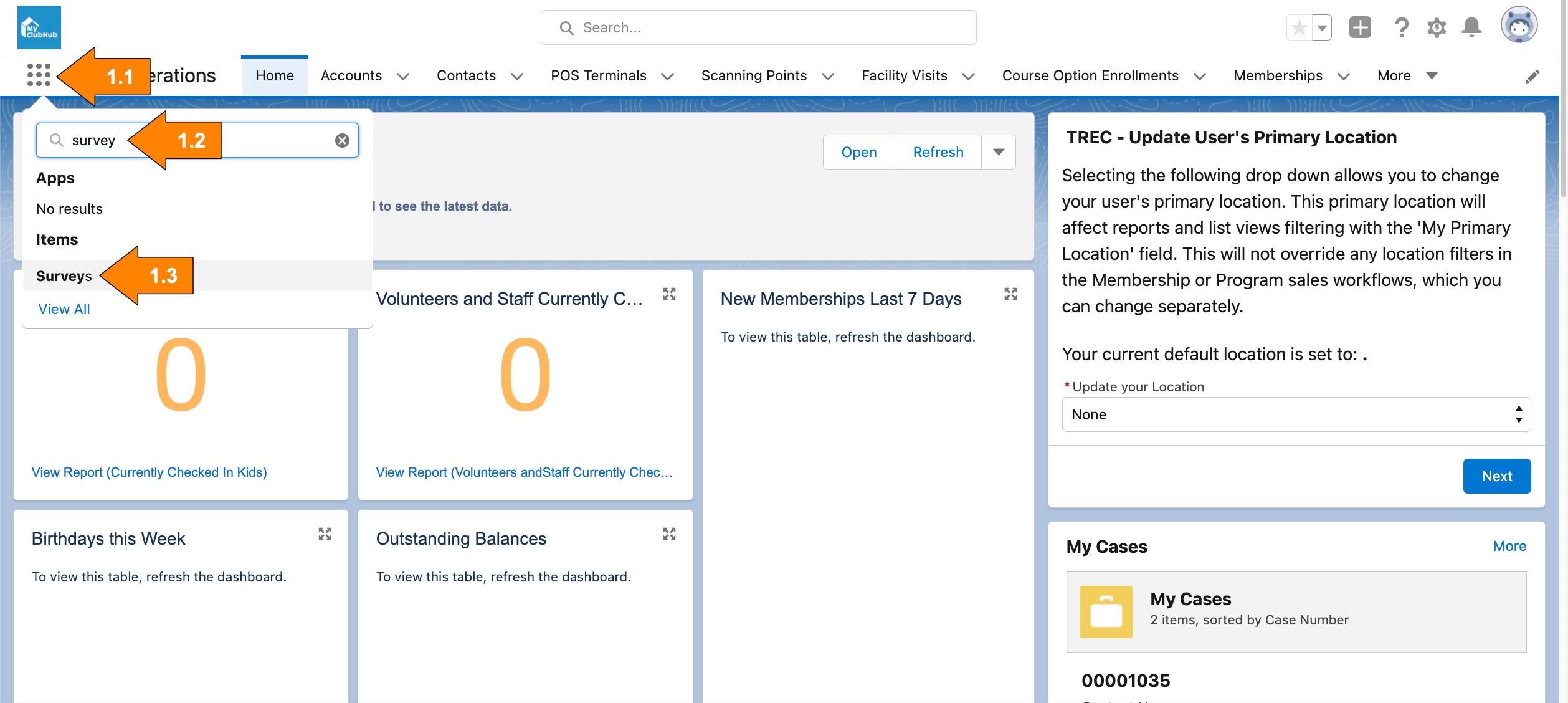Open the Help question mark icon
This screenshot has height=703, width=1568.
point(1401,27)
